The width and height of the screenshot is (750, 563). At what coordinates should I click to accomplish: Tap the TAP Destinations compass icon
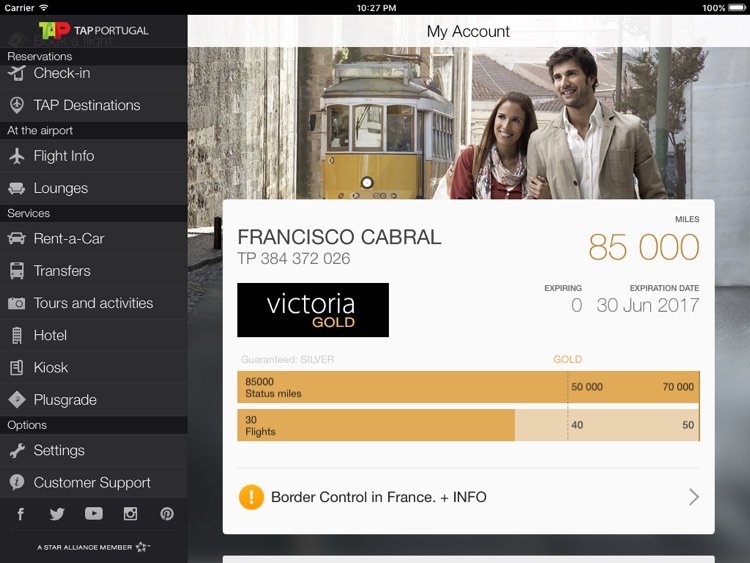tap(17, 105)
